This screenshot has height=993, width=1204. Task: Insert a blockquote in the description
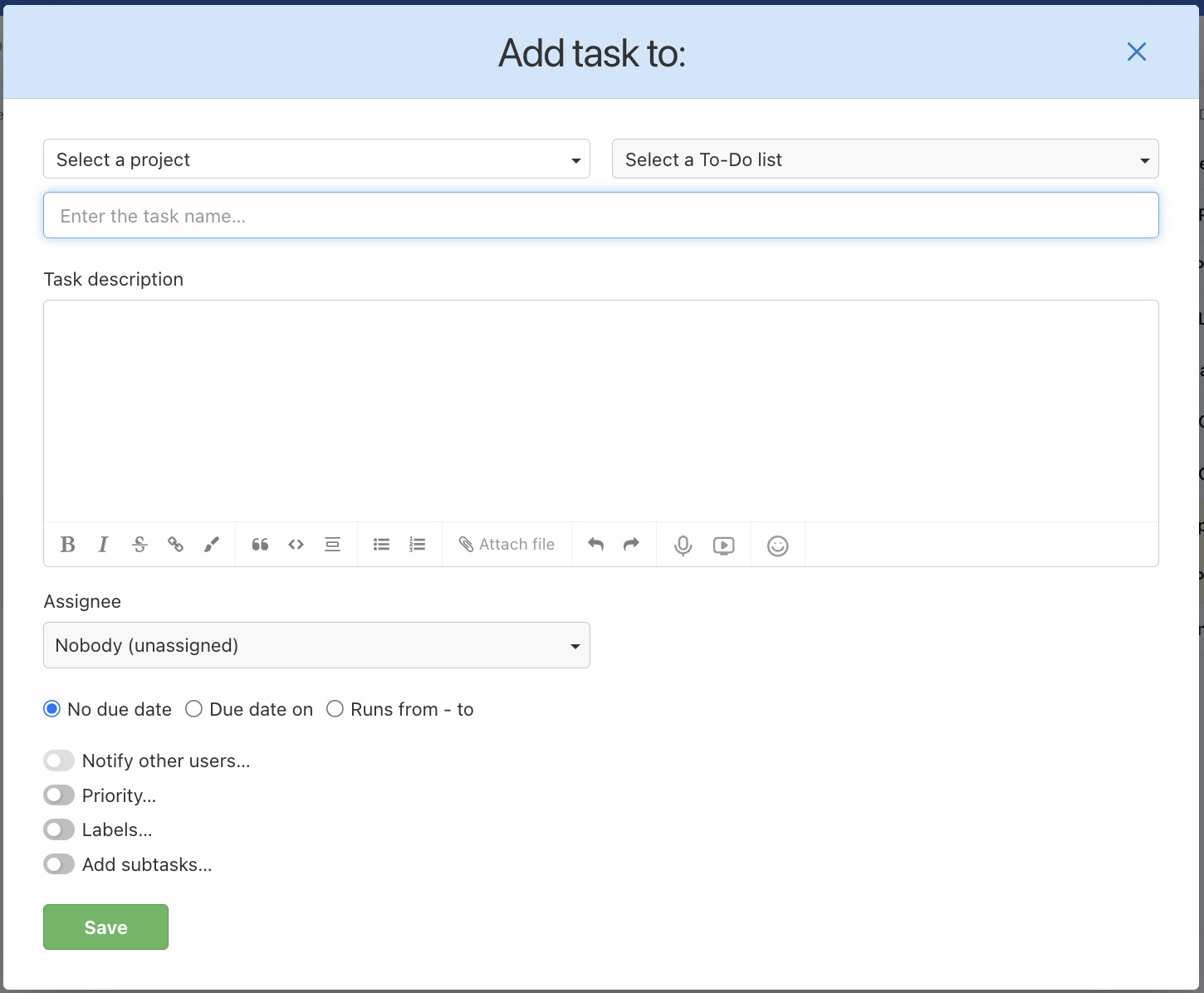pyautogui.click(x=260, y=544)
